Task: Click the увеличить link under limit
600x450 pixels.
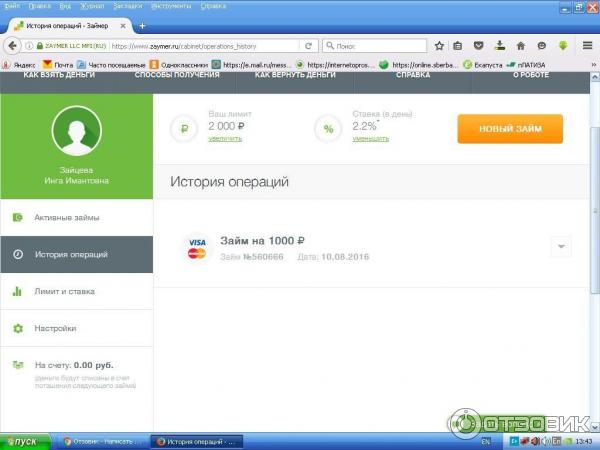Action: click(225, 139)
